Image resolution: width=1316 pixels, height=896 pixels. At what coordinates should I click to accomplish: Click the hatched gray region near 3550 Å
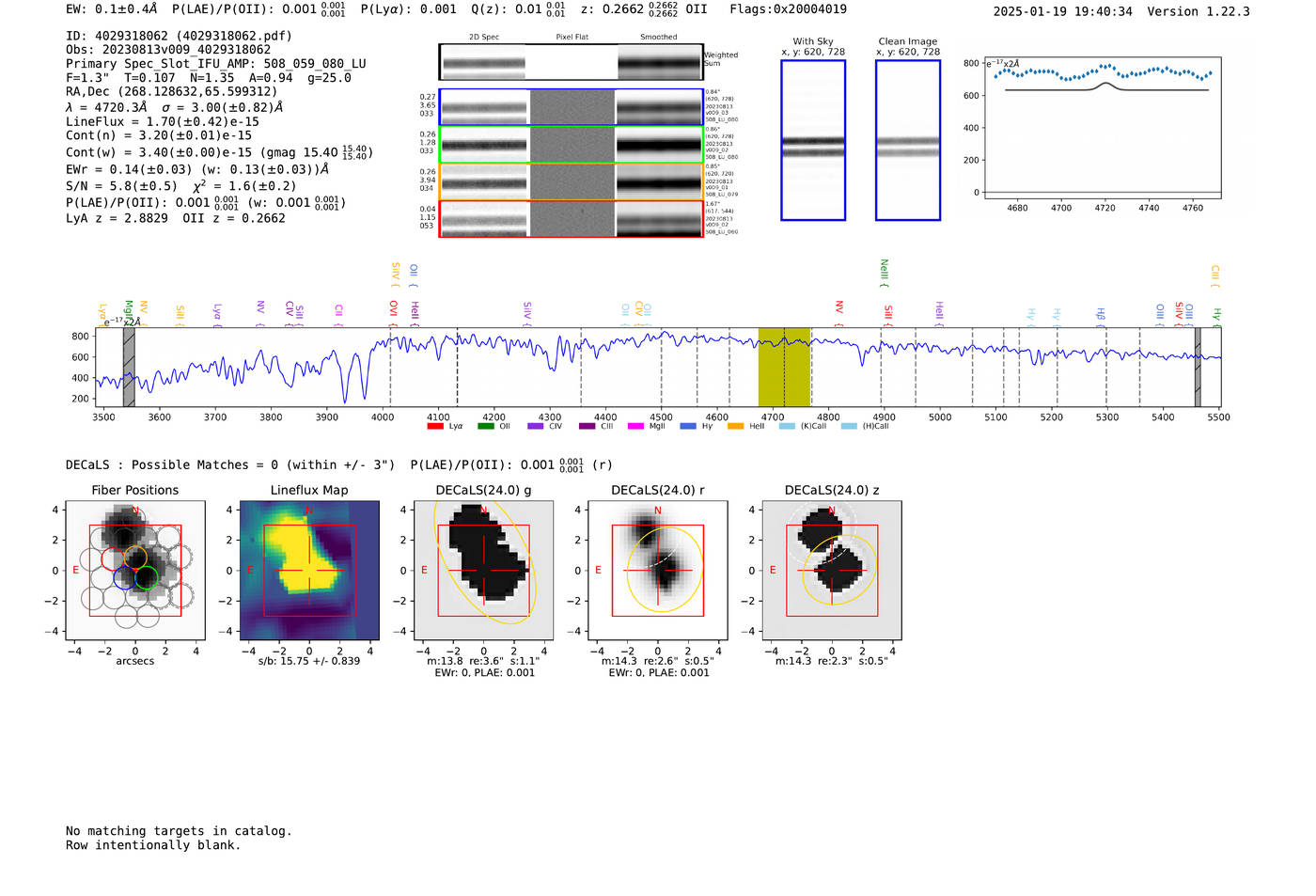tap(129, 368)
